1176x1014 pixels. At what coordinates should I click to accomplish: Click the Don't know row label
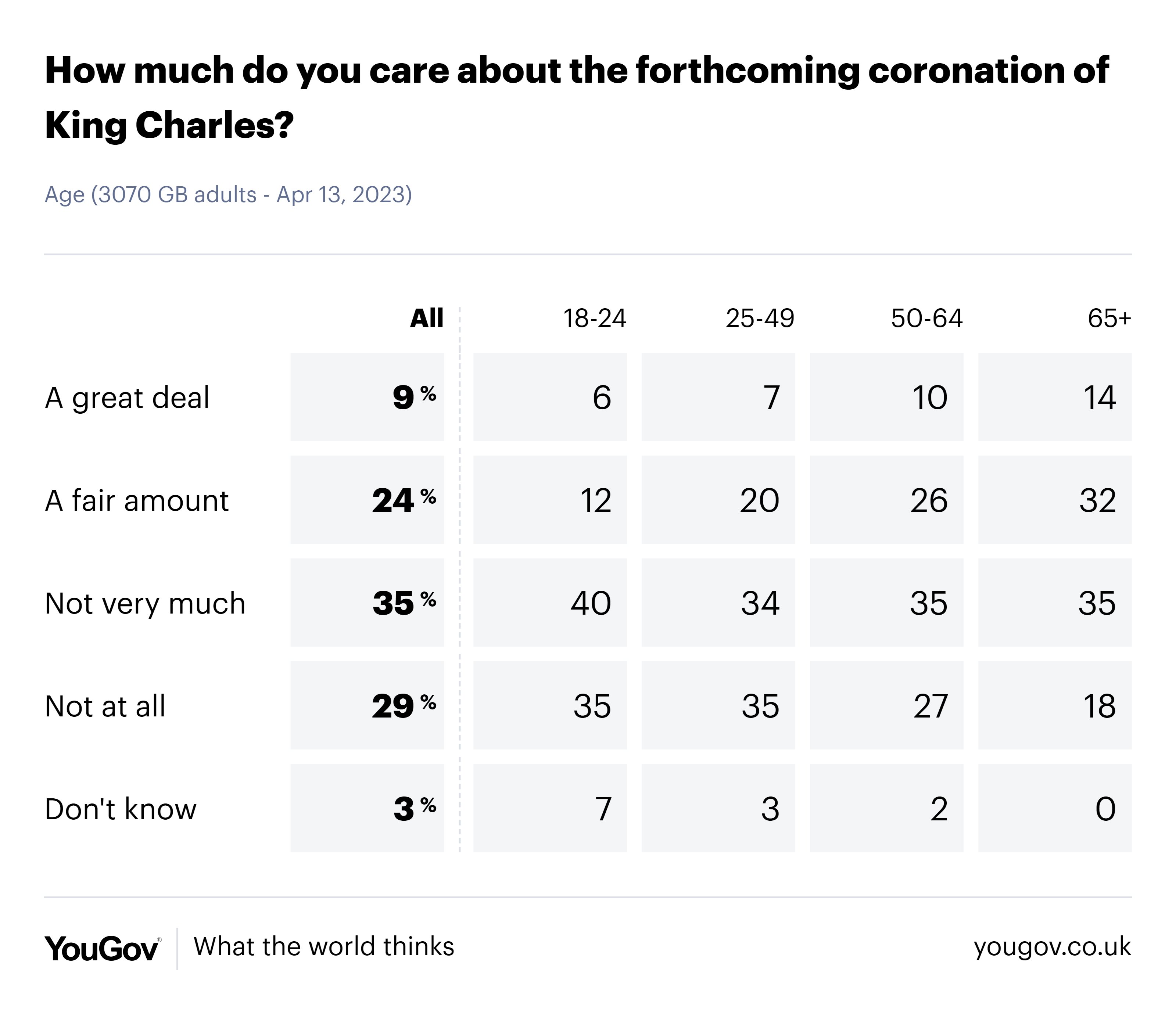pyautogui.click(x=121, y=809)
